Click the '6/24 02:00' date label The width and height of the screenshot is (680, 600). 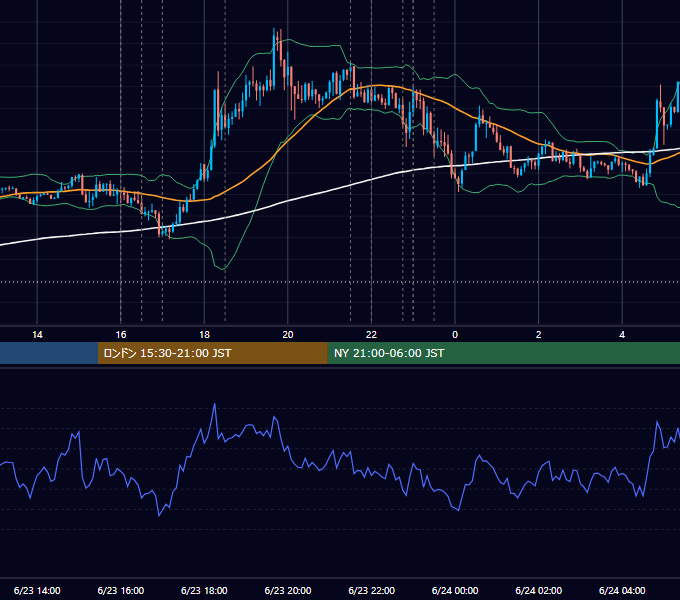point(539,590)
